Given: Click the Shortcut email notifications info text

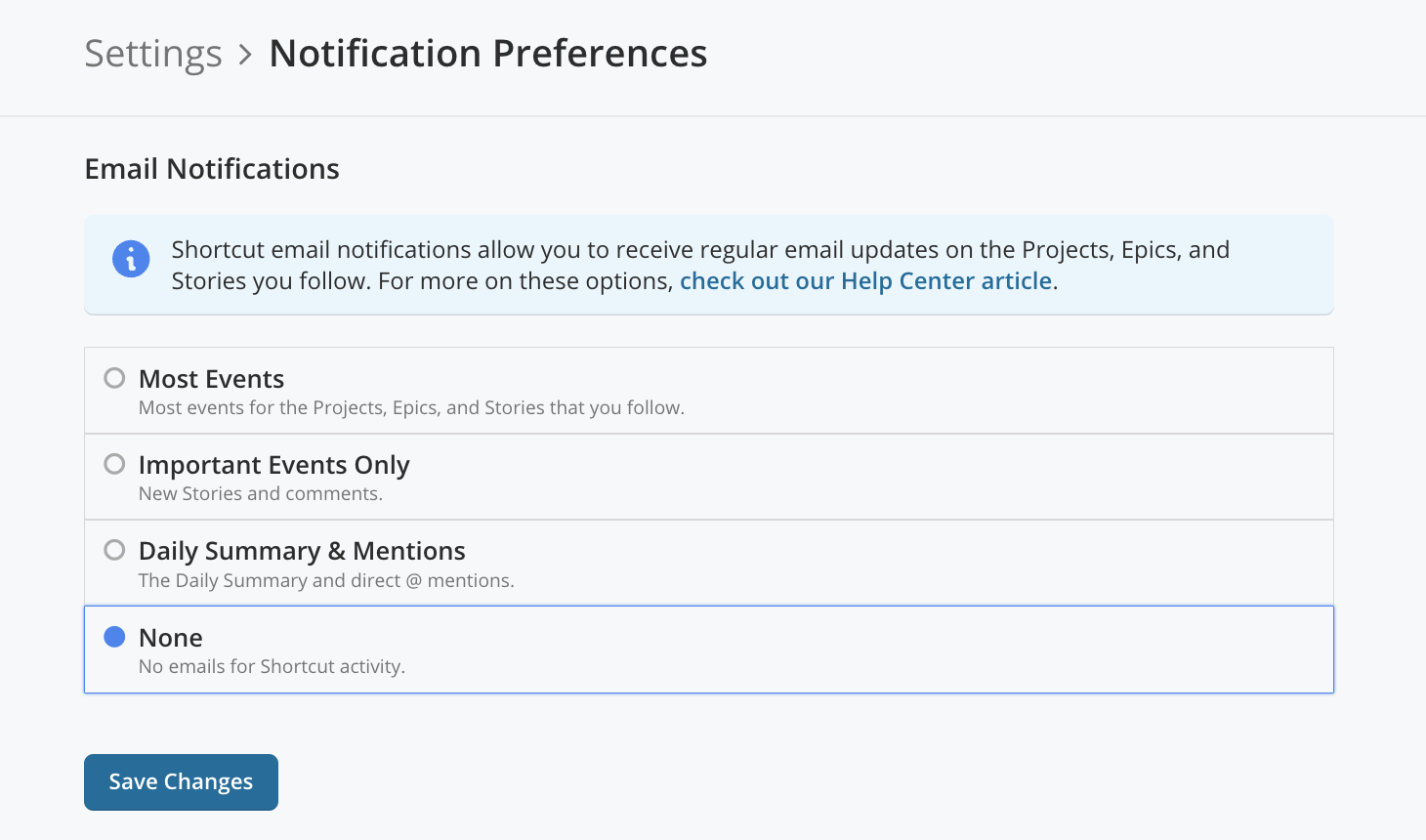Looking at the screenshot, I should 700,266.
